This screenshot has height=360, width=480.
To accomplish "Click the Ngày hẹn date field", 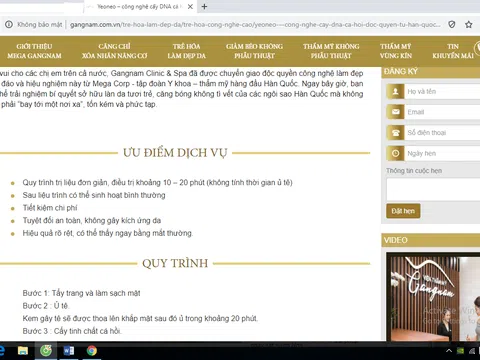I will 442,153.
